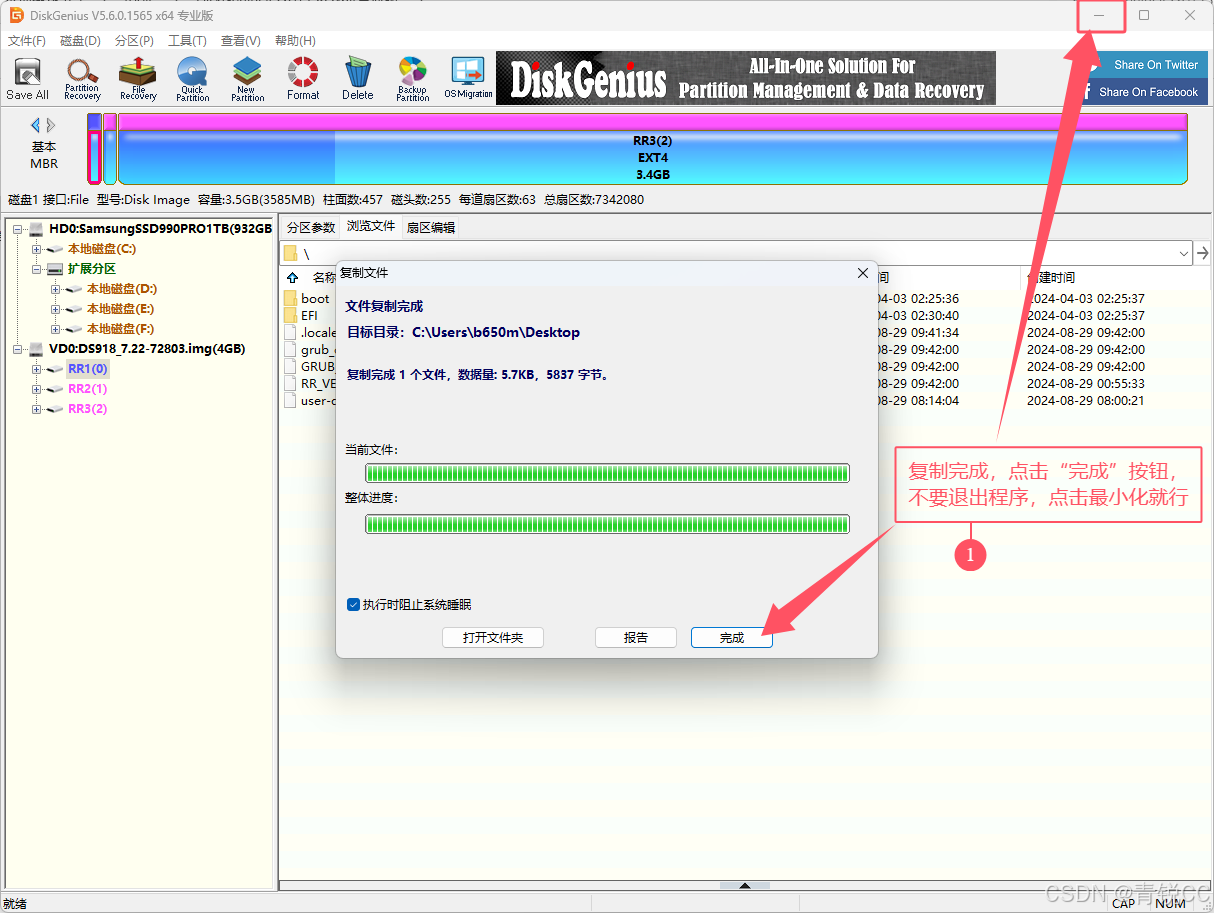Click the path input field showing backslash
The width and height of the screenshot is (1214, 913).
point(735,253)
